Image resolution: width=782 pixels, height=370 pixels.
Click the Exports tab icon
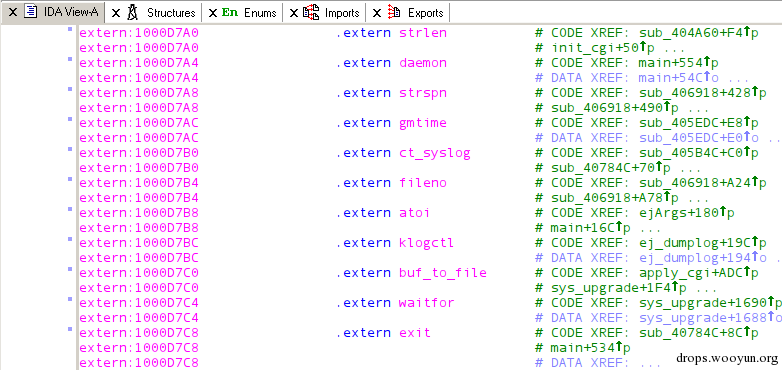pyautogui.click(x=394, y=12)
